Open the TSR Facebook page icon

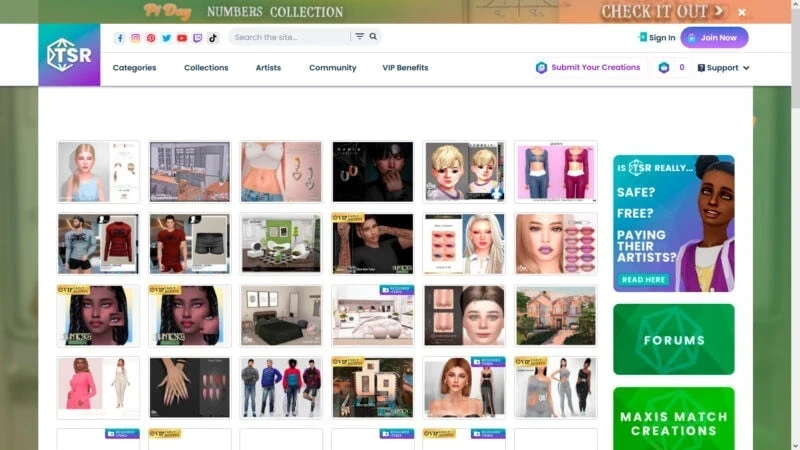click(120, 38)
